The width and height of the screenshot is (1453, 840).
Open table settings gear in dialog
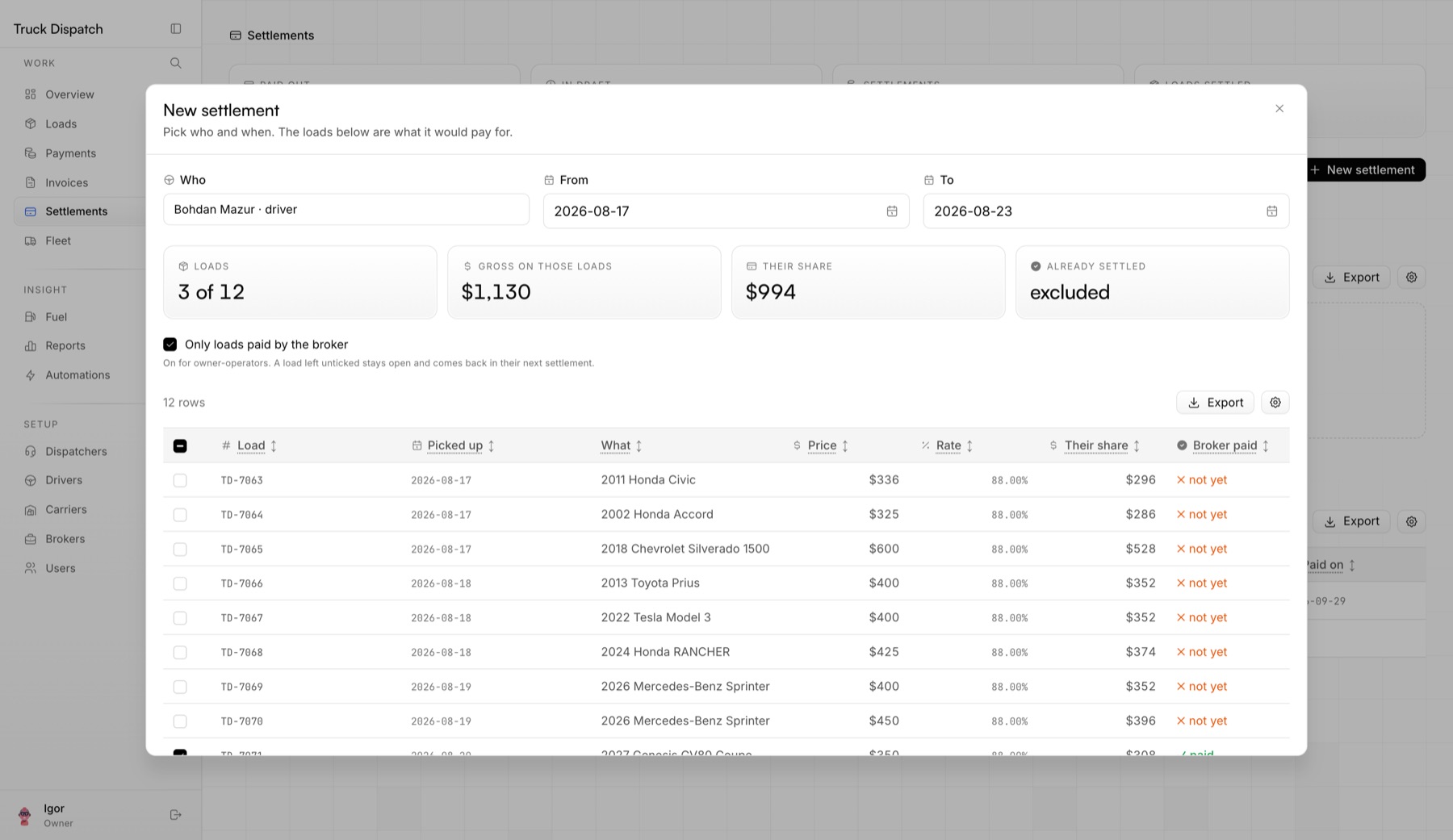(1275, 403)
